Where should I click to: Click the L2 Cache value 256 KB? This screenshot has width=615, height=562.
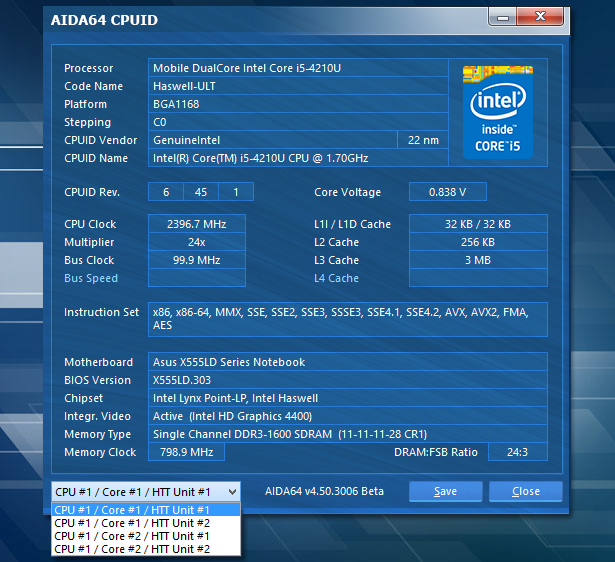pos(478,242)
